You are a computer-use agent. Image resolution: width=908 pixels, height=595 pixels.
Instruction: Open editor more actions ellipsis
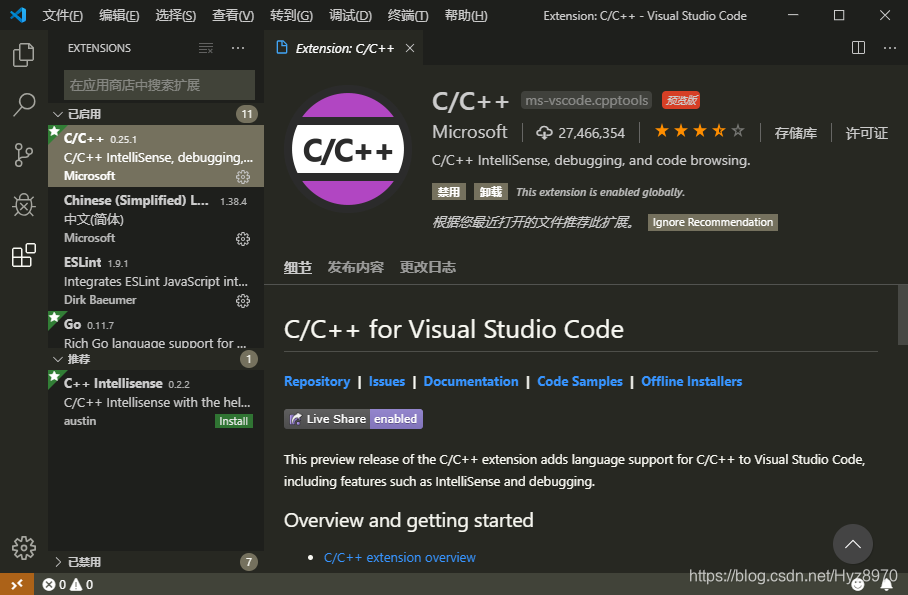click(x=890, y=48)
